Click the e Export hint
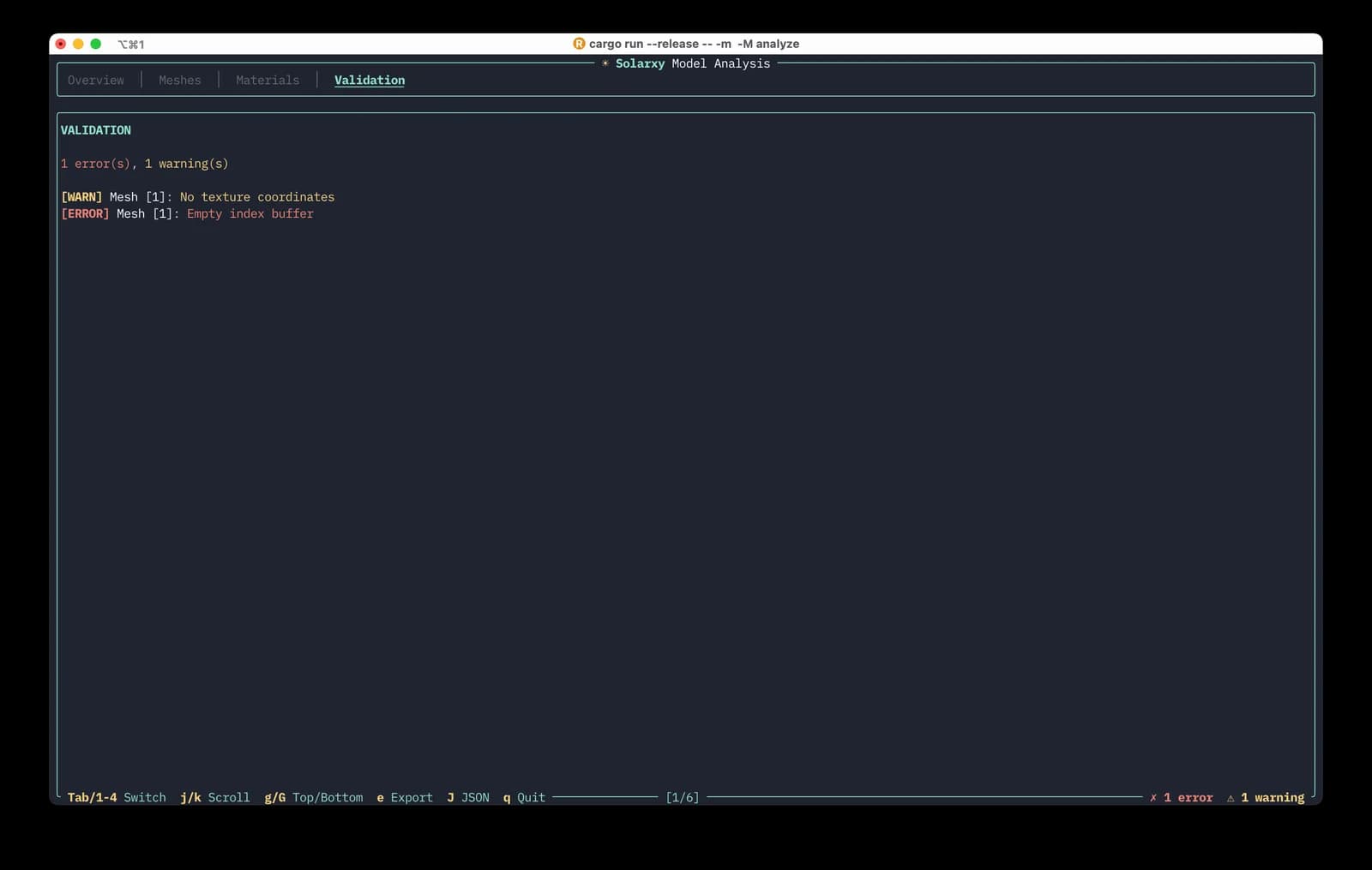The image size is (1372, 870). pyautogui.click(x=405, y=797)
